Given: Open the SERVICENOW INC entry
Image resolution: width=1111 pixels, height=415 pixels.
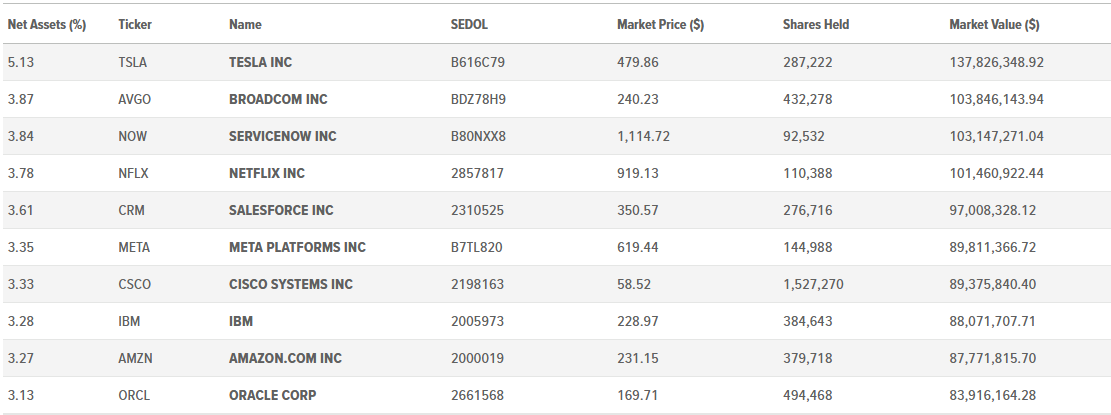Looking at the screenshot, I should tap(283, 136).
